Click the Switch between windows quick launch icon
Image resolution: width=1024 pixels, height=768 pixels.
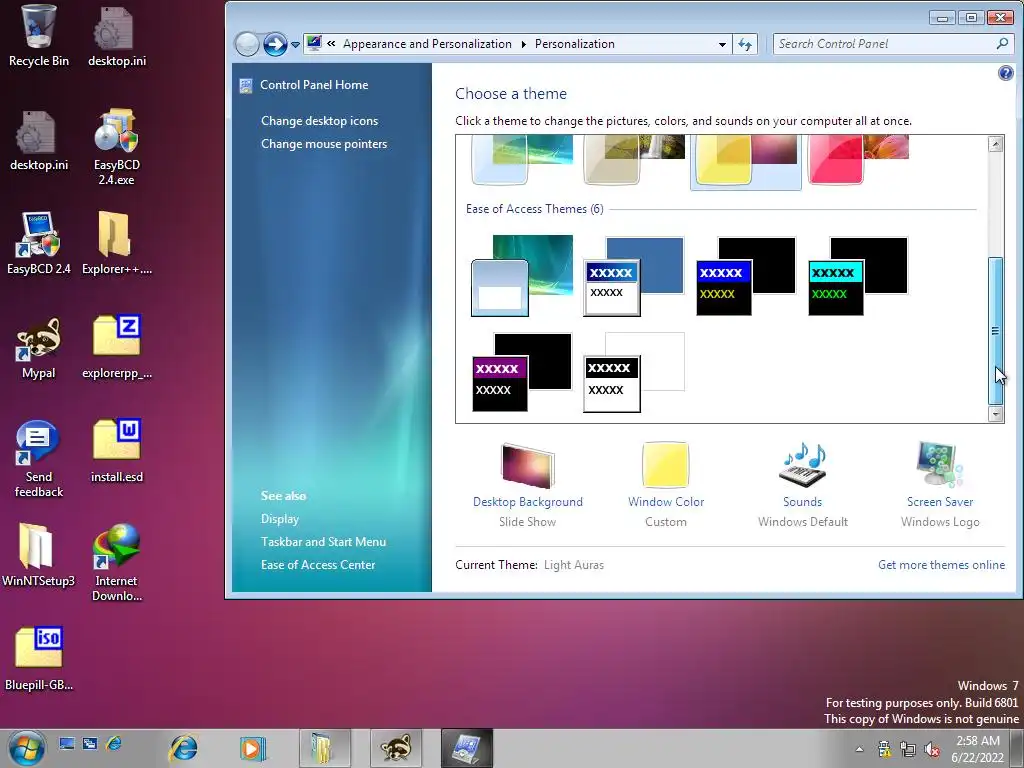pos(90,743)
